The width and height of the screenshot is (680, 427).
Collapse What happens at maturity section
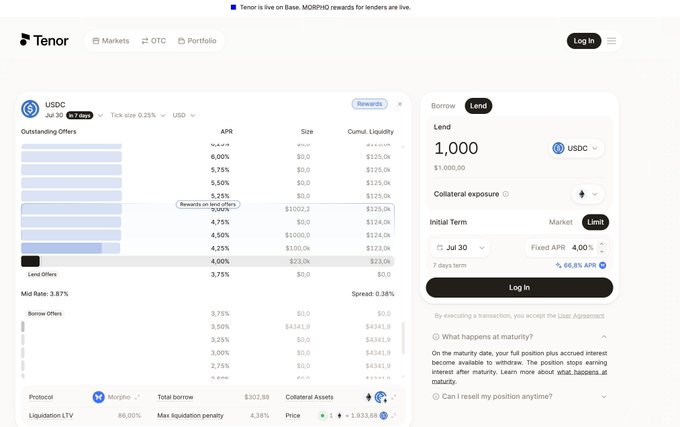pos(520,337)
